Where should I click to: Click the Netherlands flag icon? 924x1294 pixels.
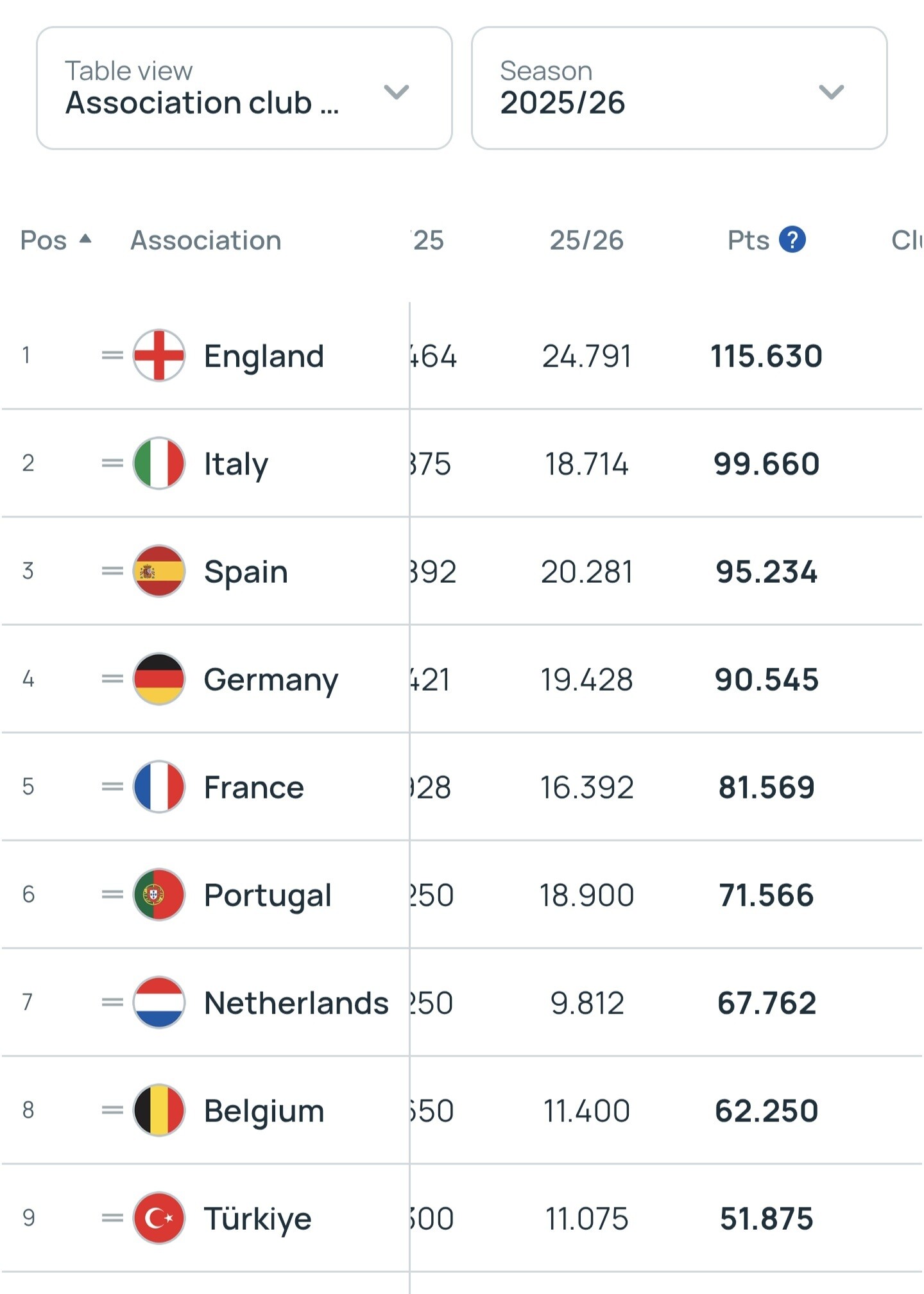click(159, 1003)
